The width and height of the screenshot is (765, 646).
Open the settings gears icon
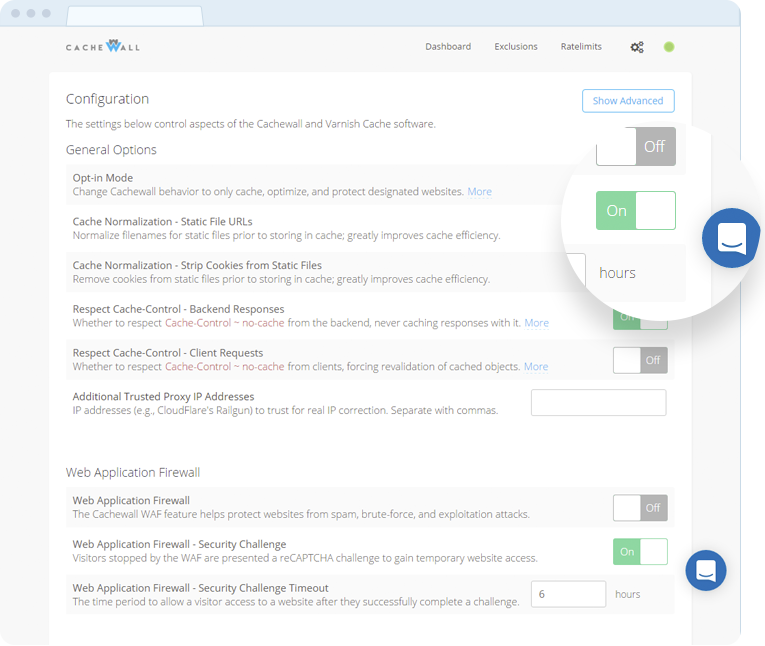click(637, 47)
